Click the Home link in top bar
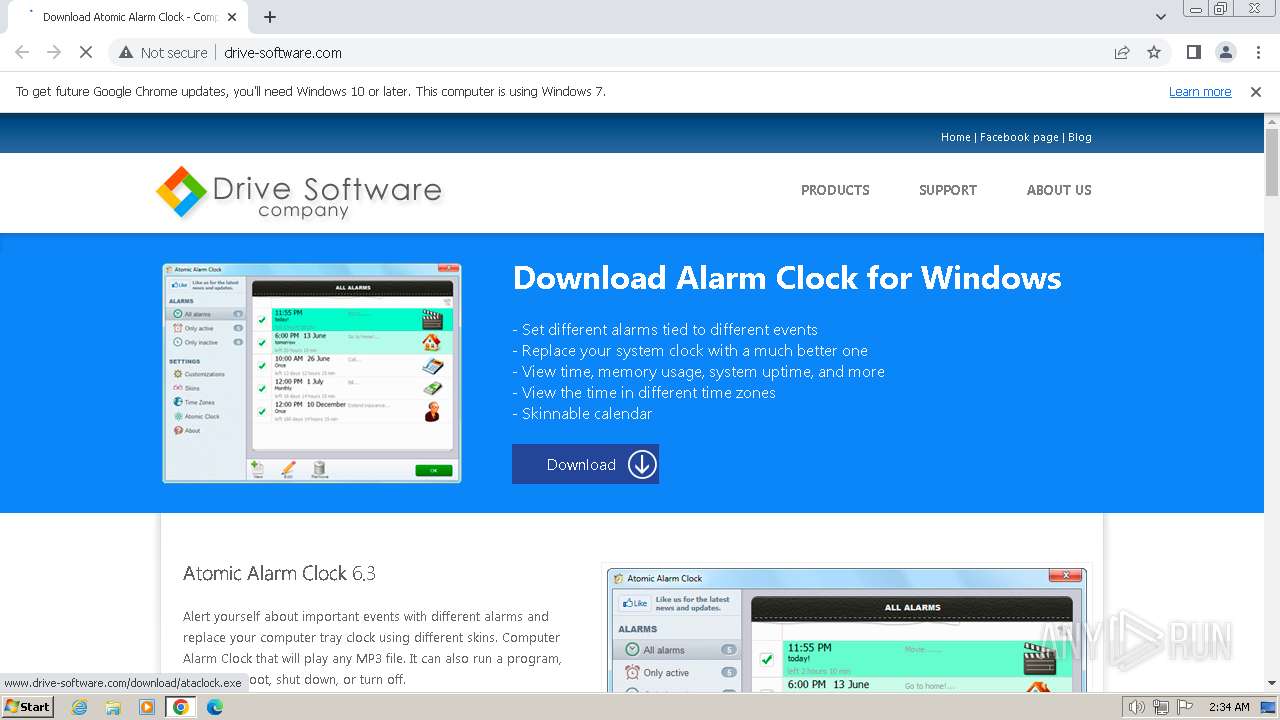 pyautogui.click(x=956, y=137)
